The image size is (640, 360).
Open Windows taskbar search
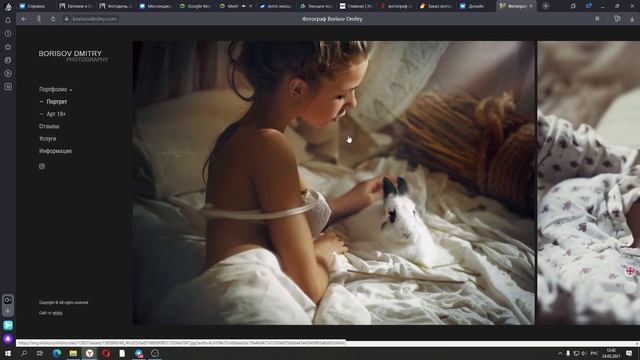coord(24,353)
